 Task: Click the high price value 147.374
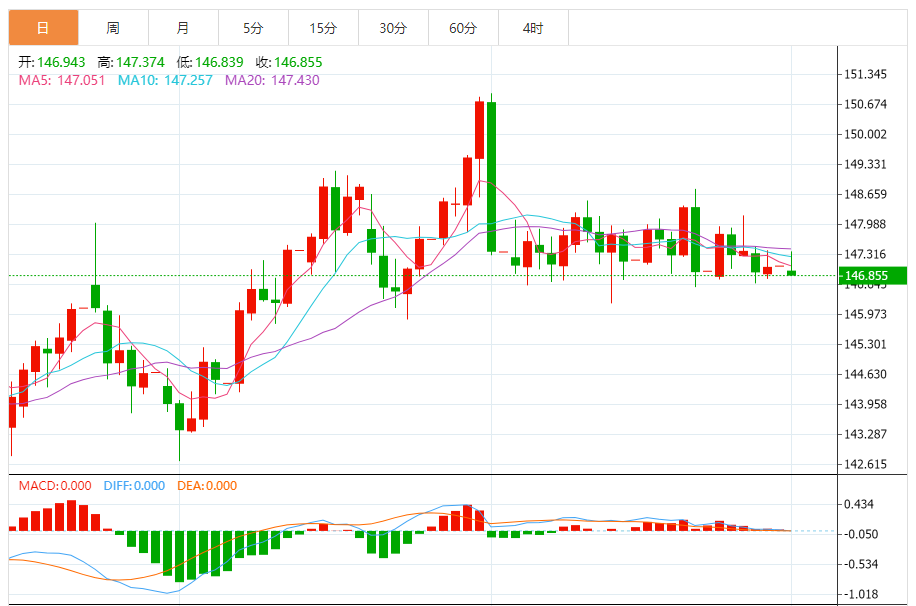(140, 62)
